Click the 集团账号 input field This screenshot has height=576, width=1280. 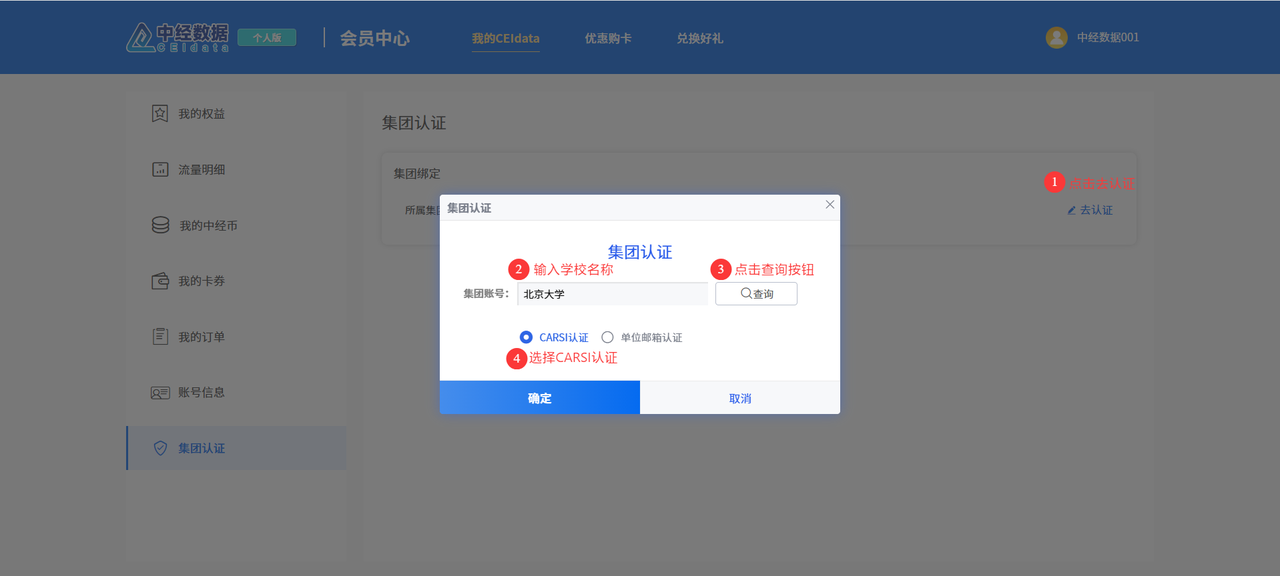point(612,294)
